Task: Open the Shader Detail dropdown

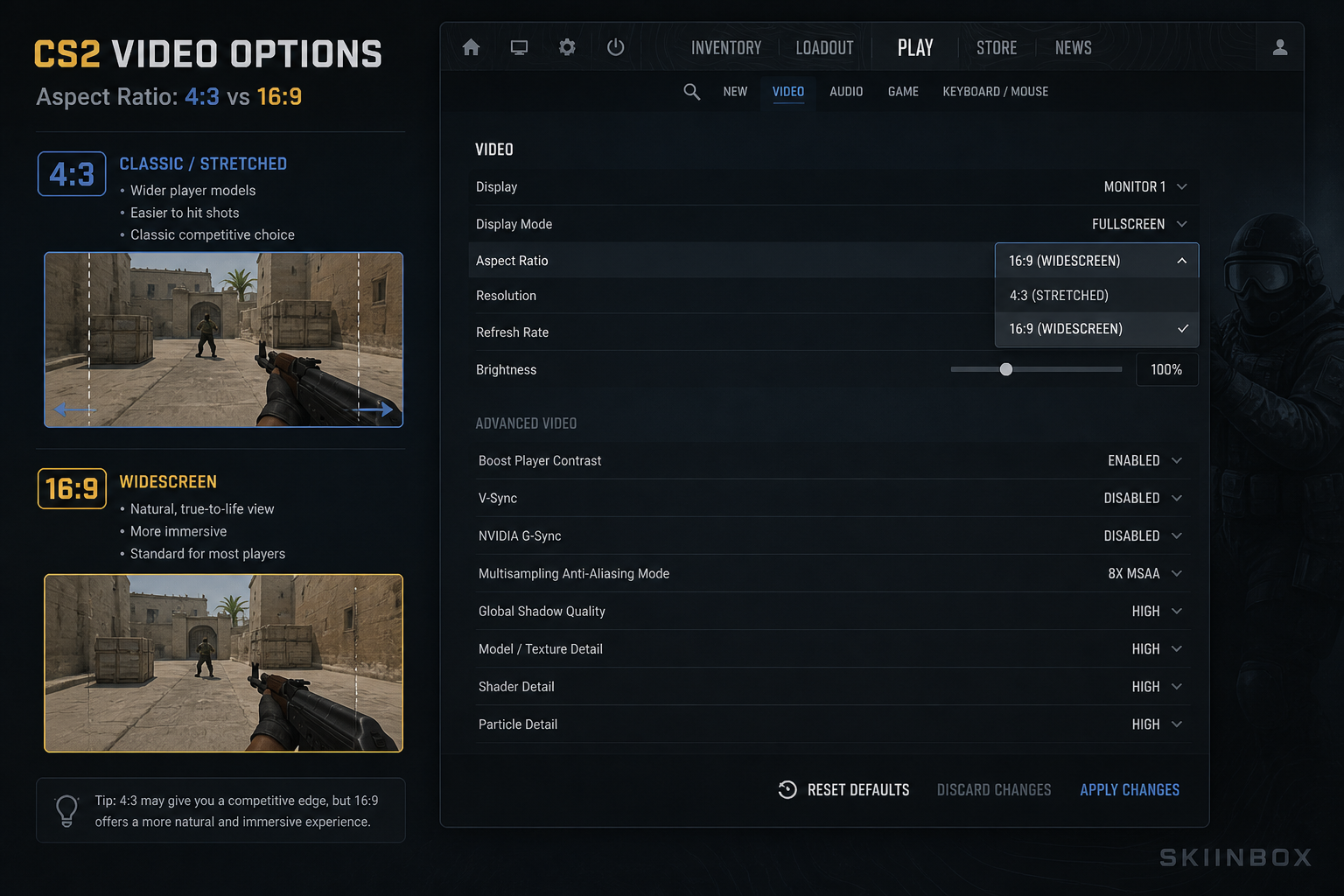Action: tap(1157, 687)
